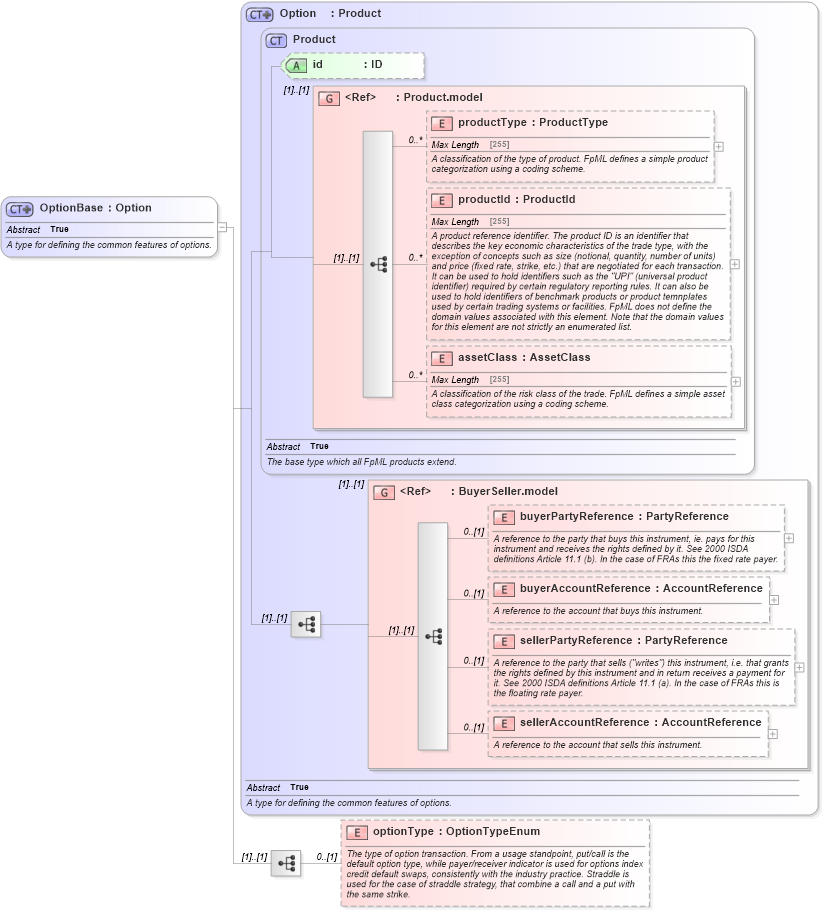
Task: Click the G icon of BuyerSeller.model reference
Action: click(x=384, y=493)
